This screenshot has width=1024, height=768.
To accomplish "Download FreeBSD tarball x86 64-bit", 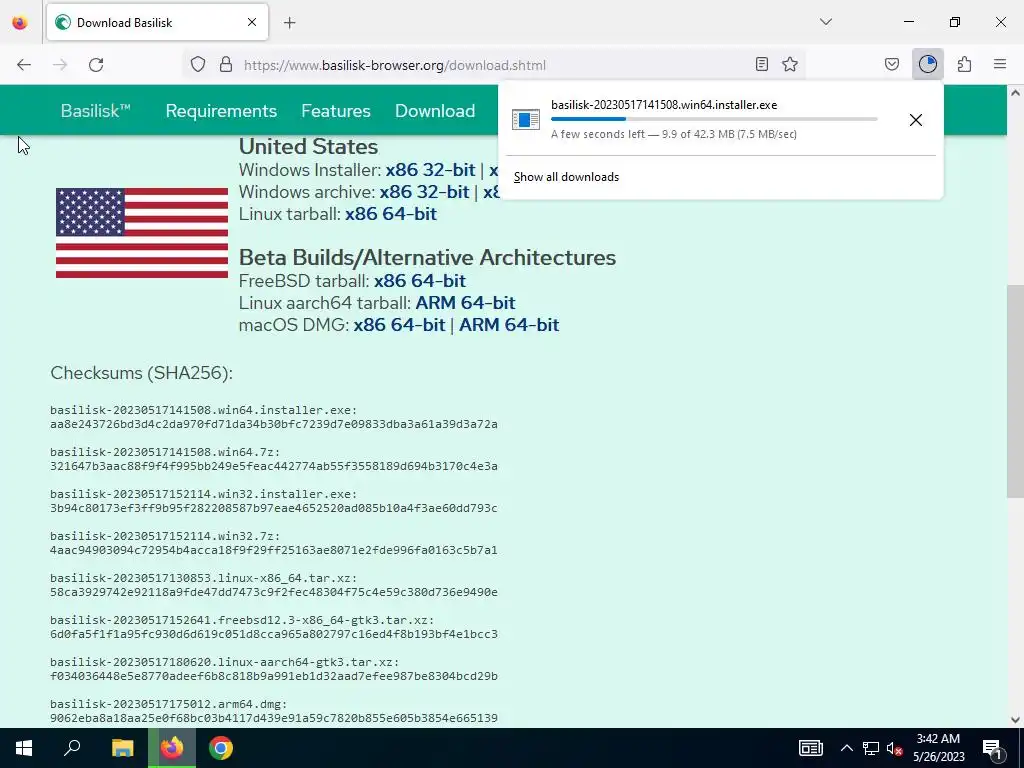I will click(420, 281).
